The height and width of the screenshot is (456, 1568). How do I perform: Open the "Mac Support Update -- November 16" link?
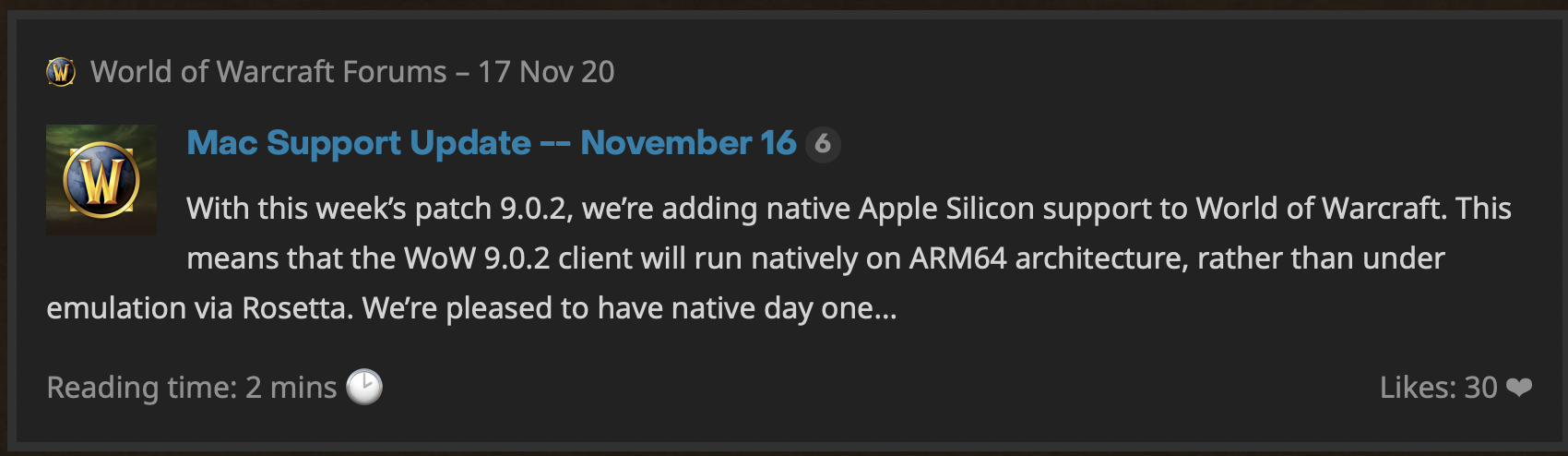491,143
